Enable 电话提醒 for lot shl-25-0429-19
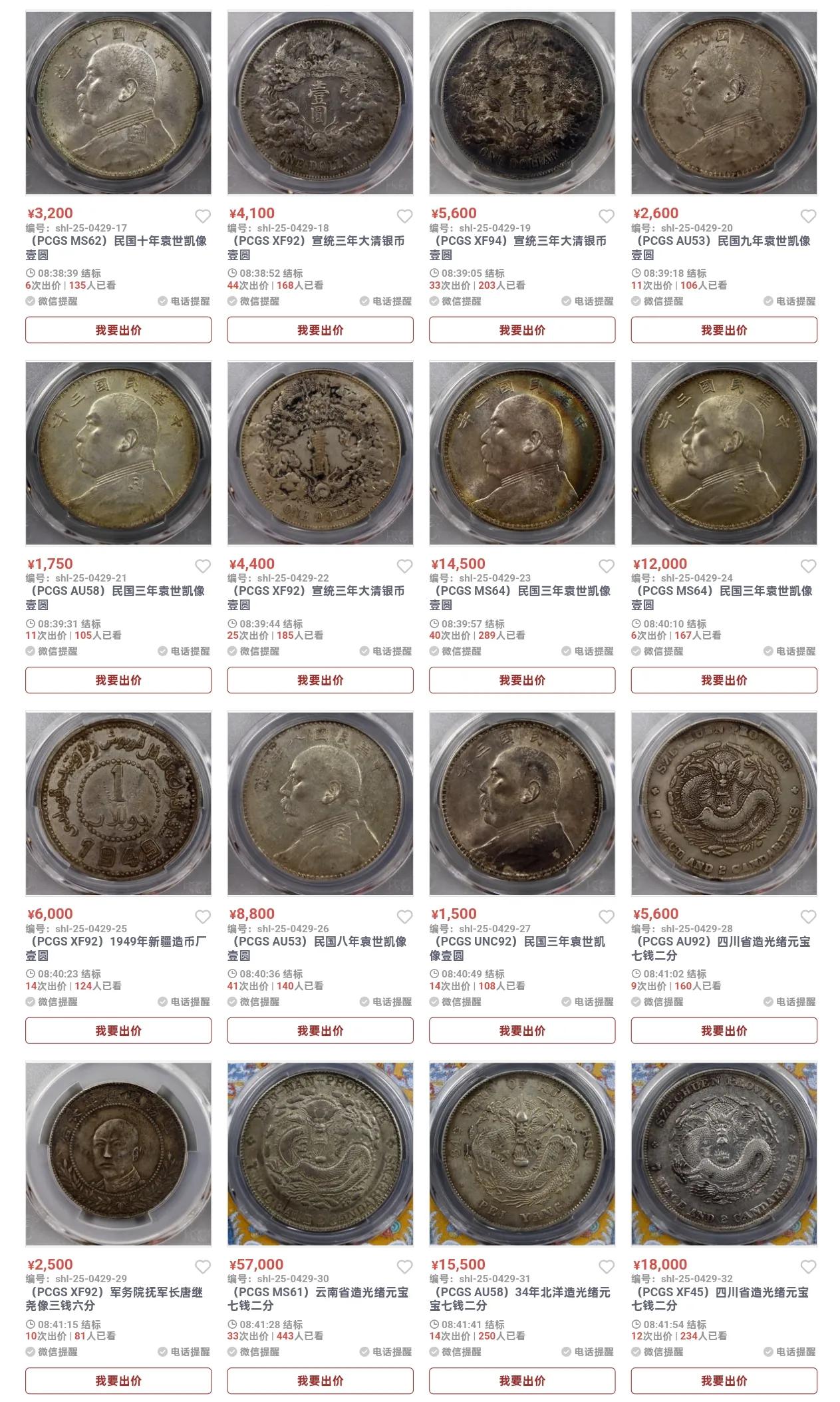840x1402 pixels. [x=588, y=301]
